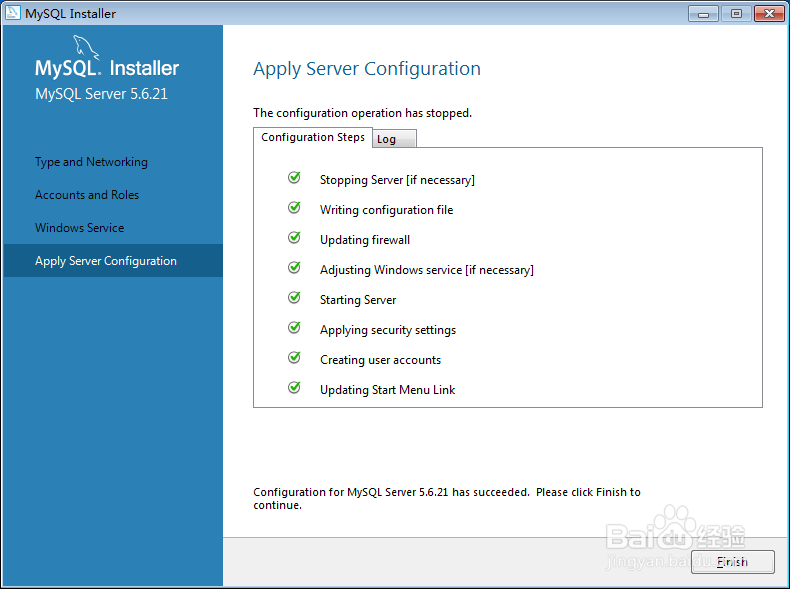
Task: Open the Type and Networking step
Action: (x=91, y=162)
